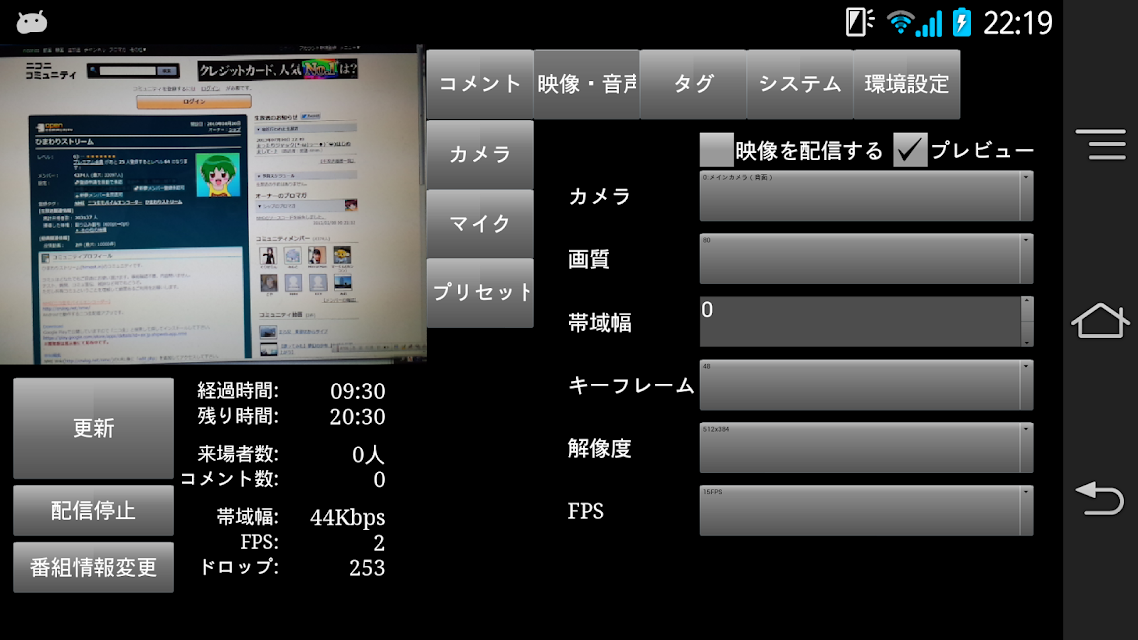Screen dimensions: 1138x640
Task: Switch to the 環境設定 tab
Action: point(906,84)
